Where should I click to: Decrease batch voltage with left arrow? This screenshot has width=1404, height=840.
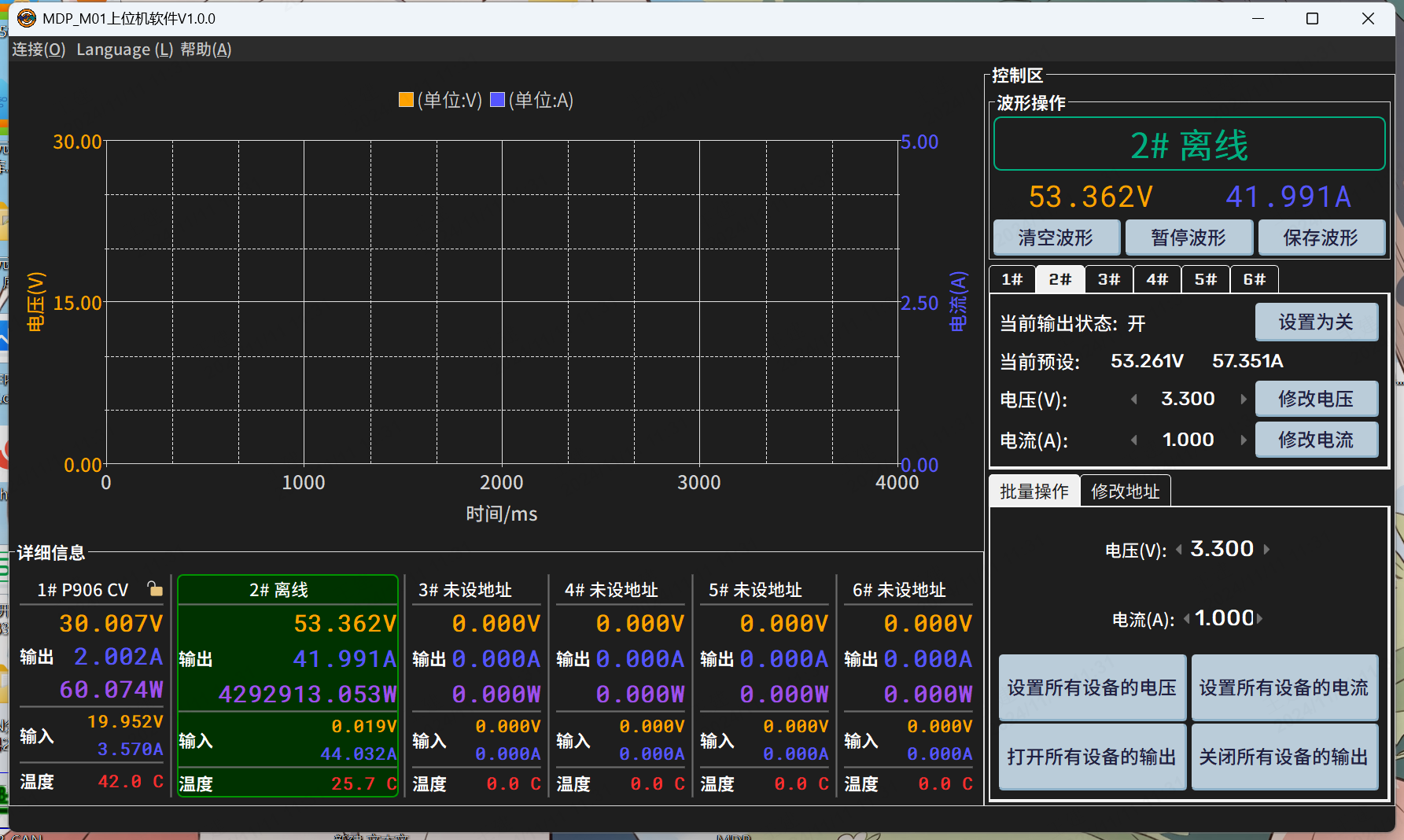(x=1179, y=550)
